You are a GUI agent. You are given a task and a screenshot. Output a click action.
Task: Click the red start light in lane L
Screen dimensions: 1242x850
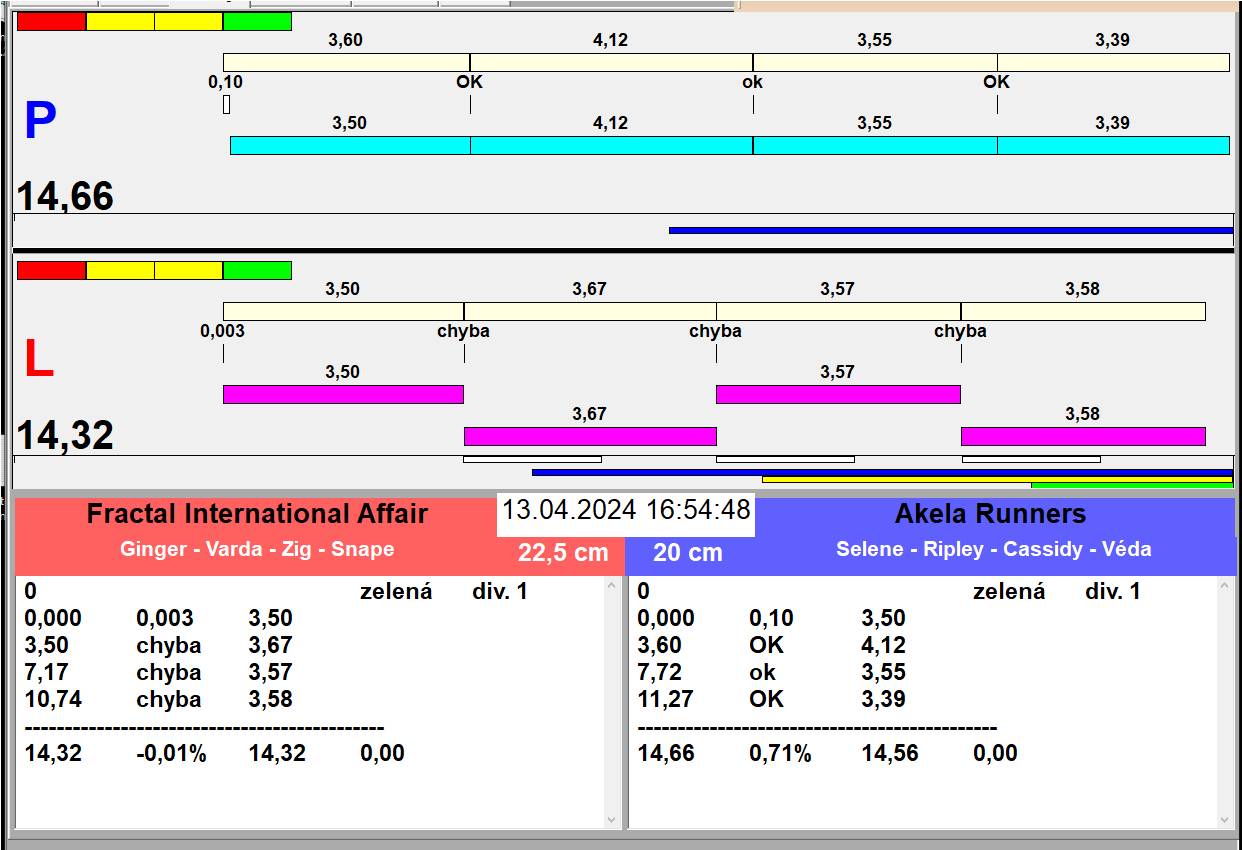click(x=52, y=271)
